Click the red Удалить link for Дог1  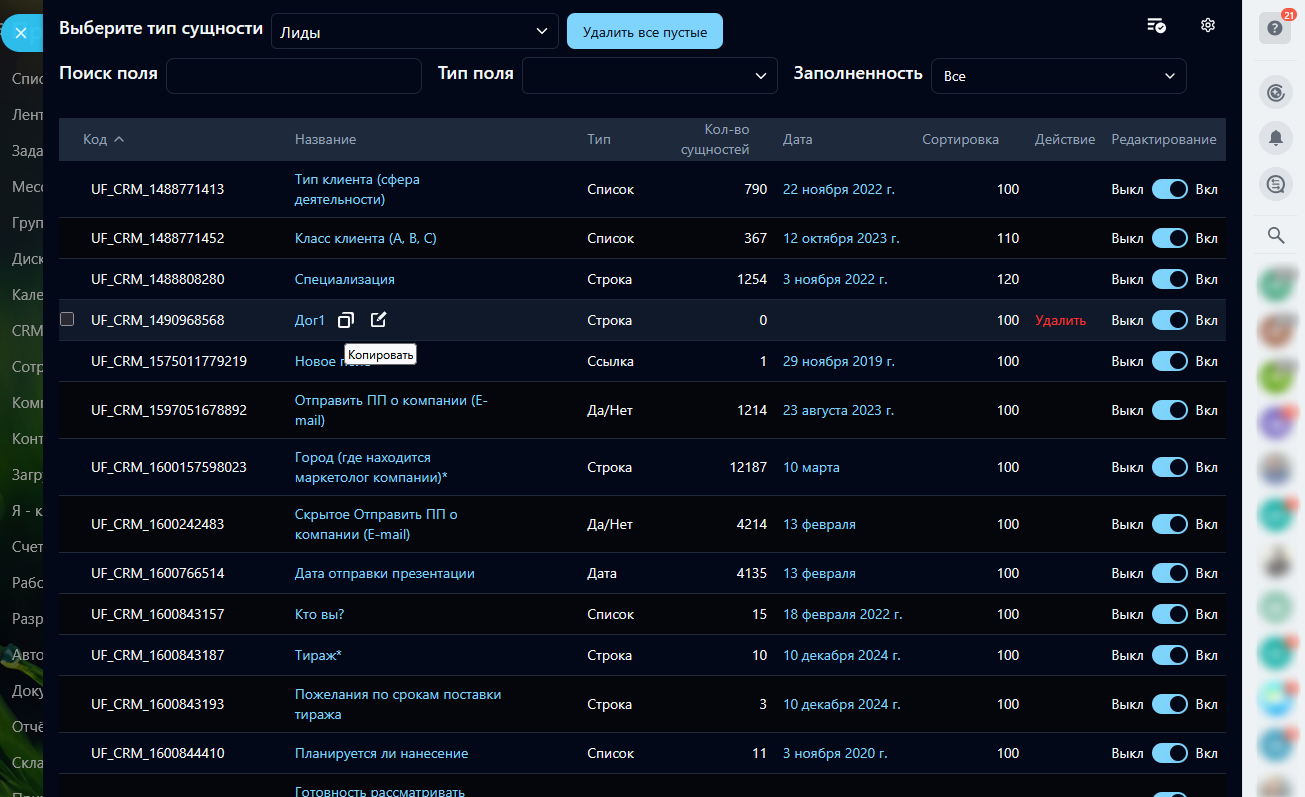coord(1060,320)
